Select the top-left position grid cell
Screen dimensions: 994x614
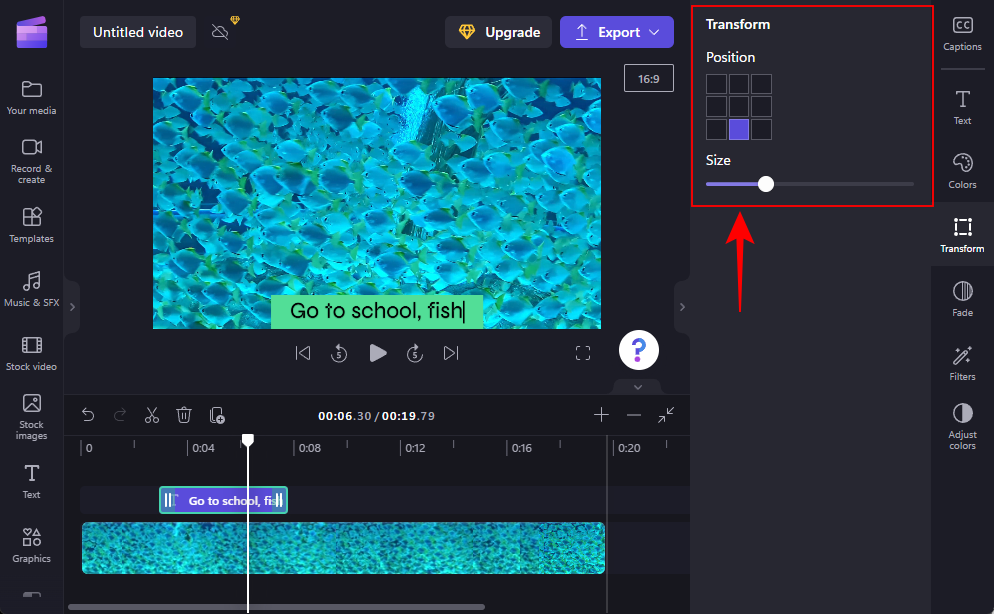(716, 84)
